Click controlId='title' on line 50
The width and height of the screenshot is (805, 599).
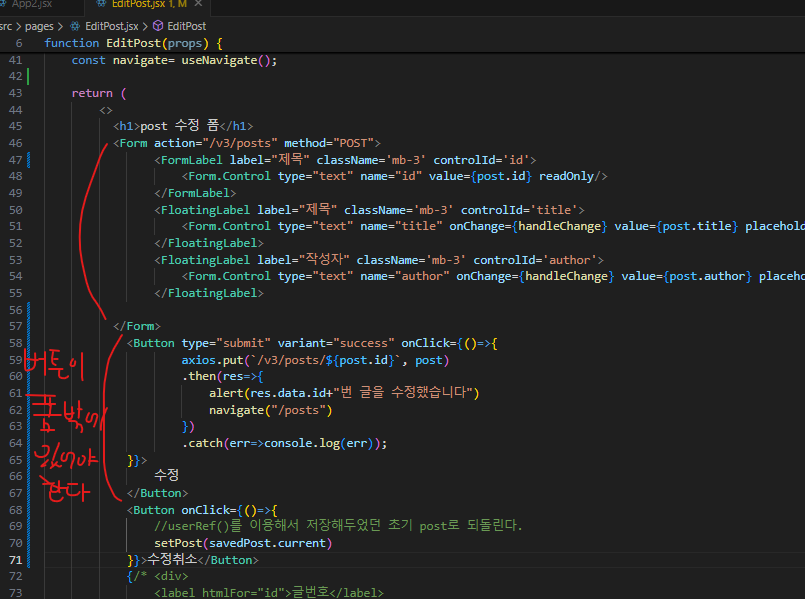coord(519,210)
